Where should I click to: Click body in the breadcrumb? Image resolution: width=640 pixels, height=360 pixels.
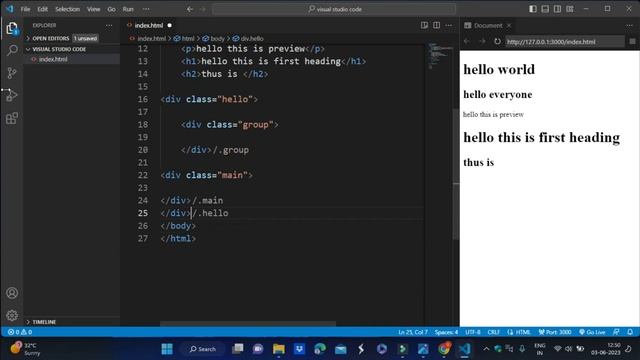point(218,38)
